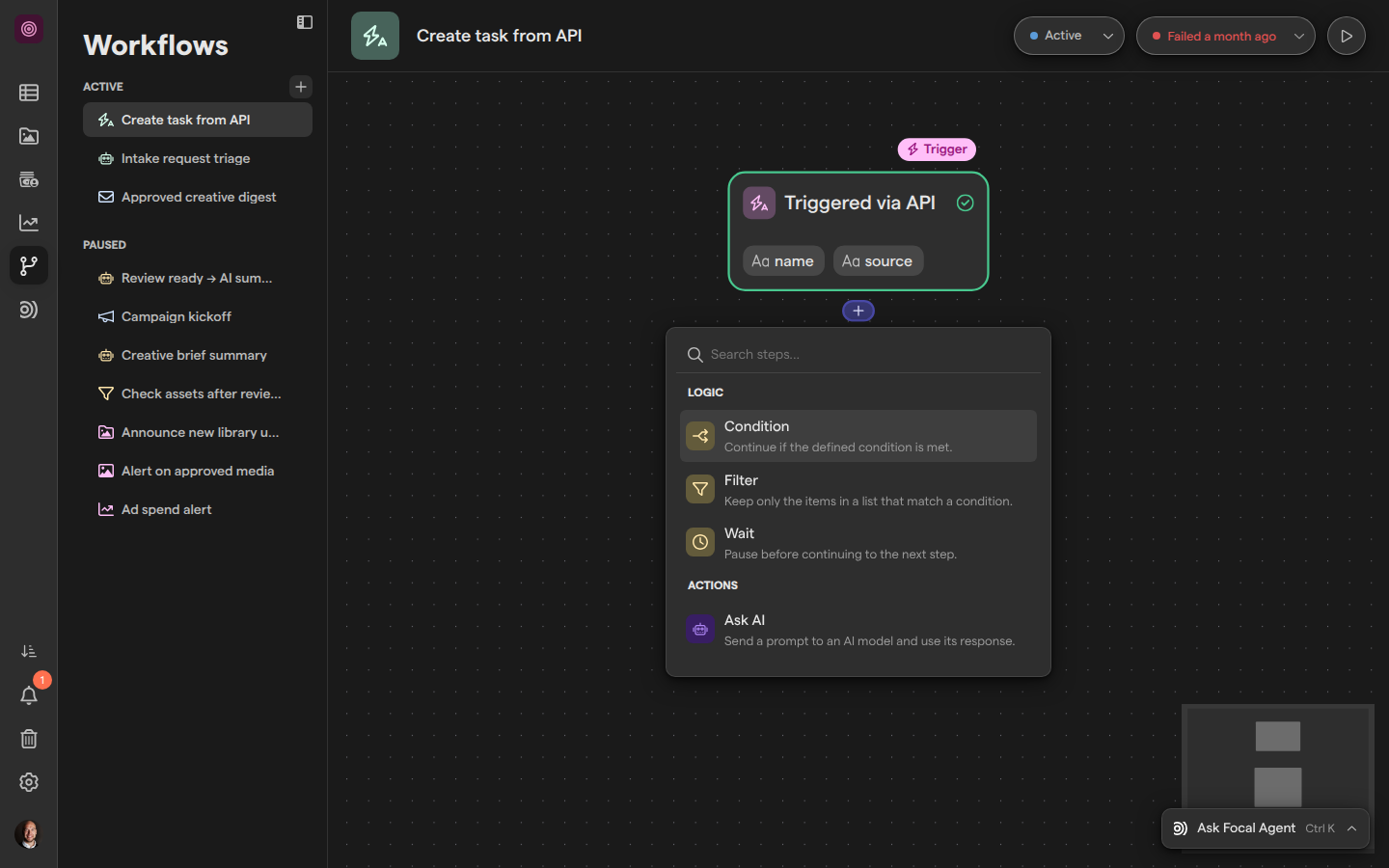Image resolution: width=1389 pixels, height=868 pixels.
Task: Select the Filter step
Action: click(858, 490)
